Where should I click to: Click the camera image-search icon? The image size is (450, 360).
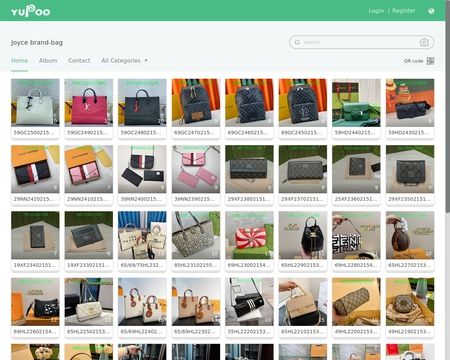pyautogui.click(x=424, y=42)
